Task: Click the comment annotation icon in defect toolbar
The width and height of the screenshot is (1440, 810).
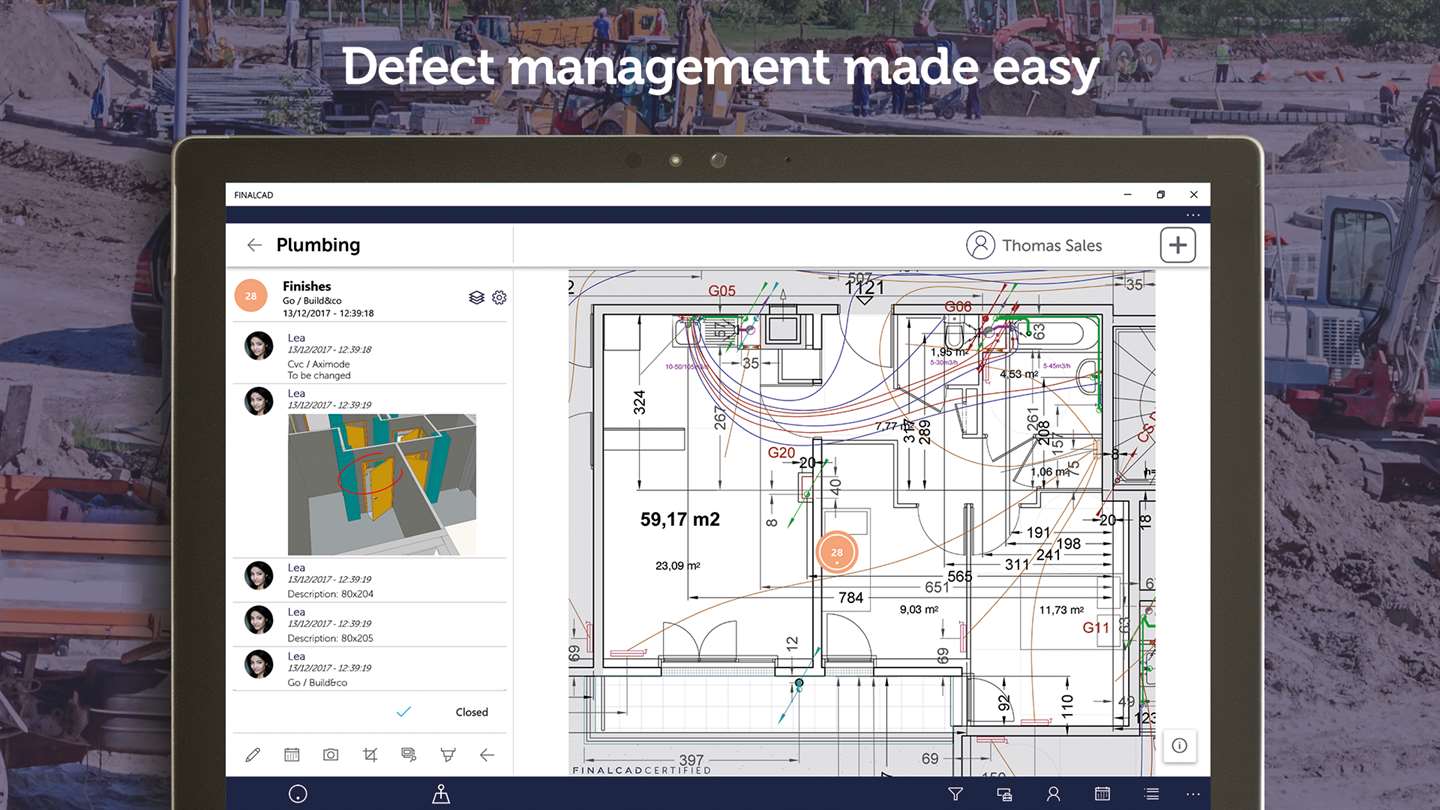Action: 409,755
